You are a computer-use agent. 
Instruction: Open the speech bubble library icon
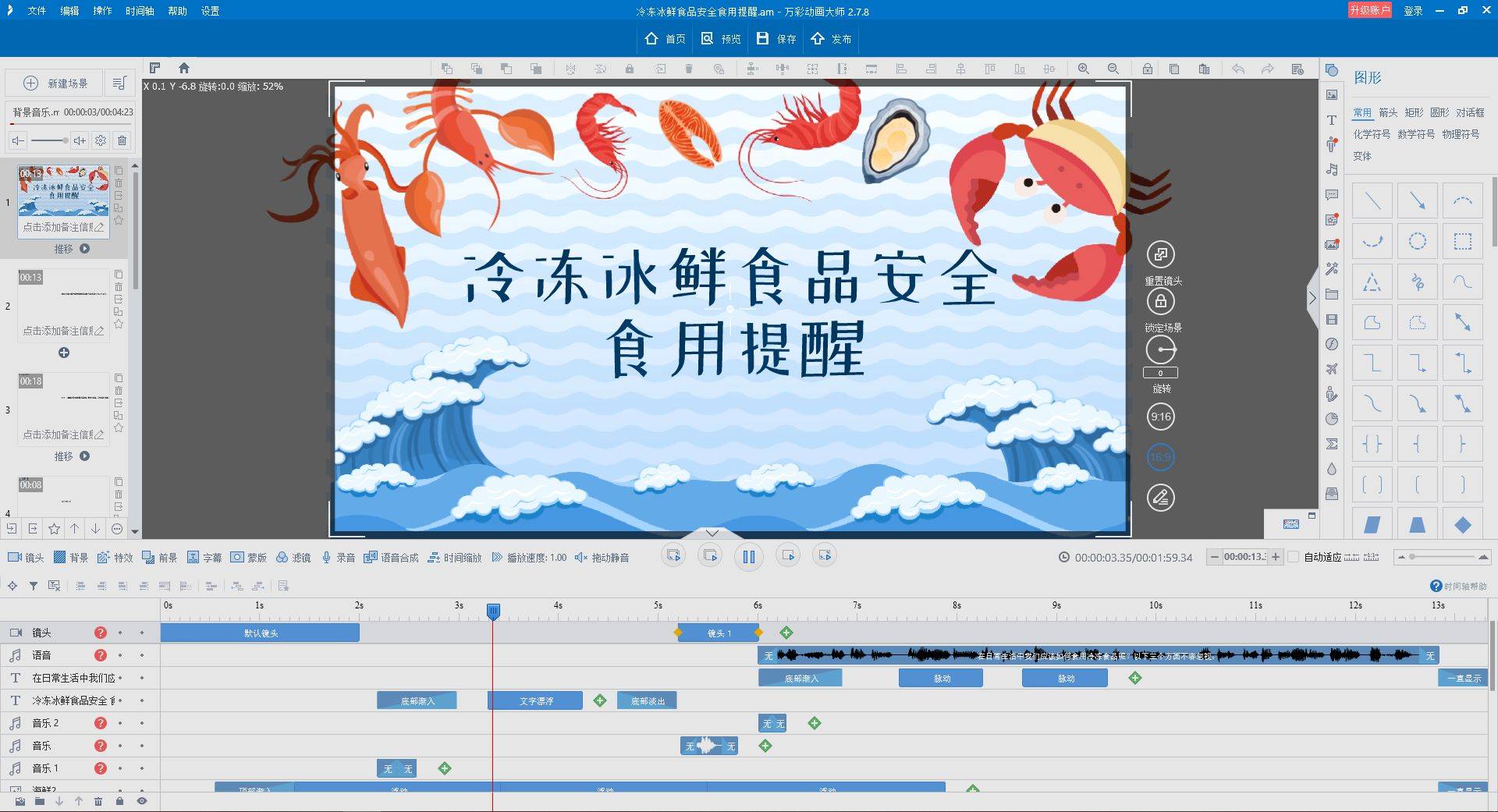[1332, 195]
